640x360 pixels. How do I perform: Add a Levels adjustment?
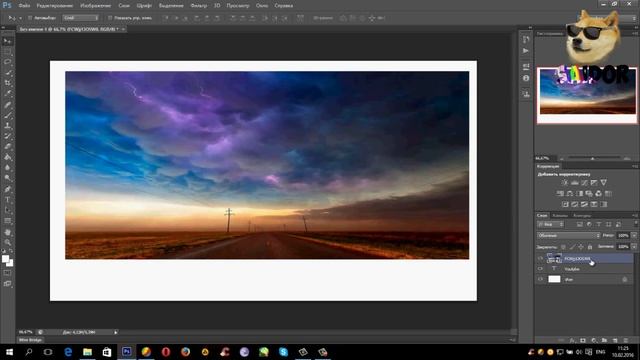(x=575, y=182)
